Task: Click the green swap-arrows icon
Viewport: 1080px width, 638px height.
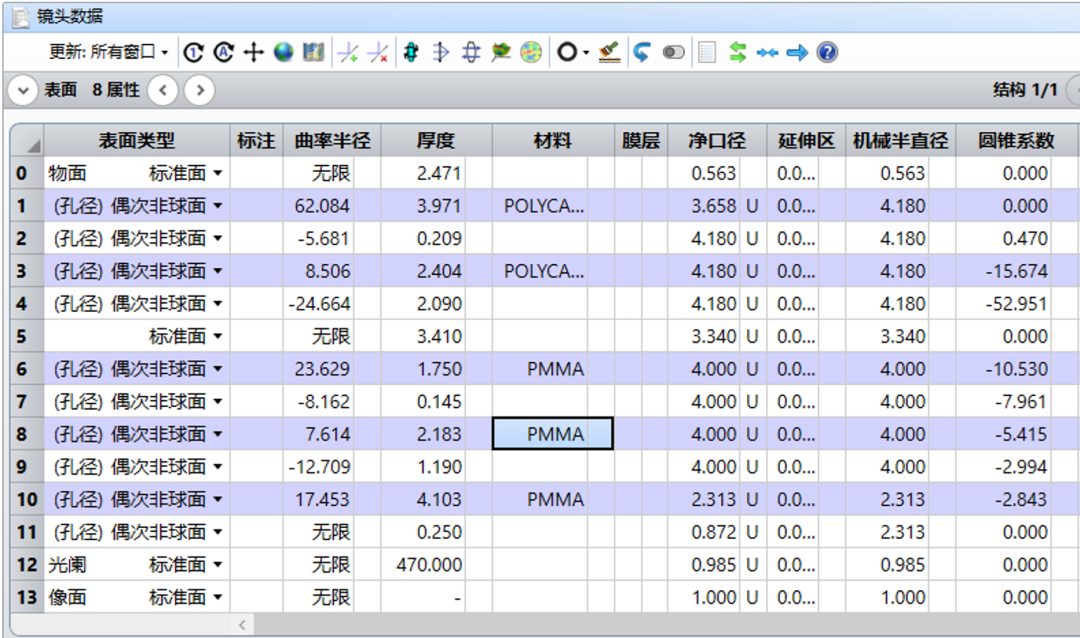Action: coord(738,52)
